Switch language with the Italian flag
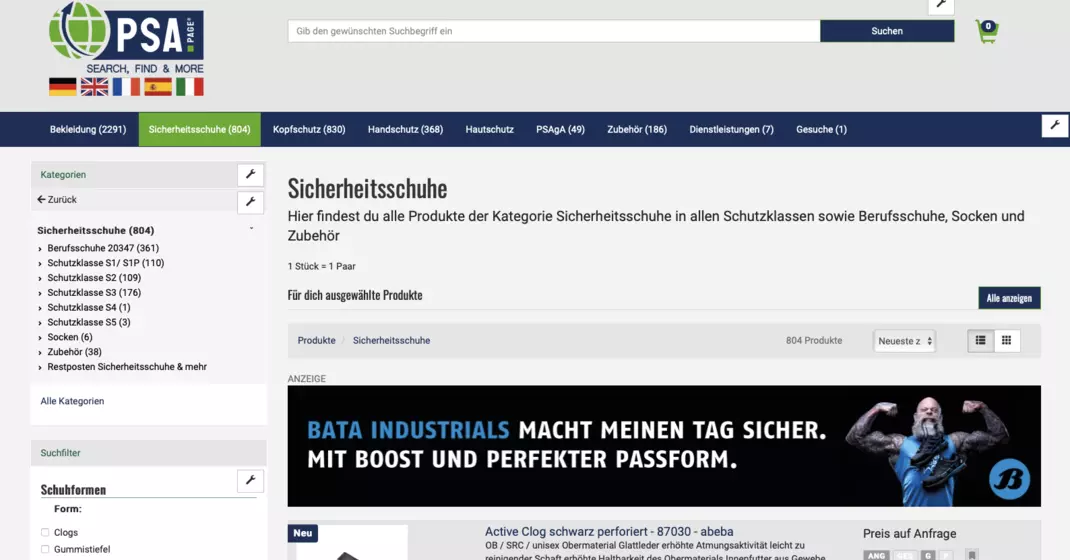Image resolution: width=1070 pixels, height=560 pixels. coord(190,87)
